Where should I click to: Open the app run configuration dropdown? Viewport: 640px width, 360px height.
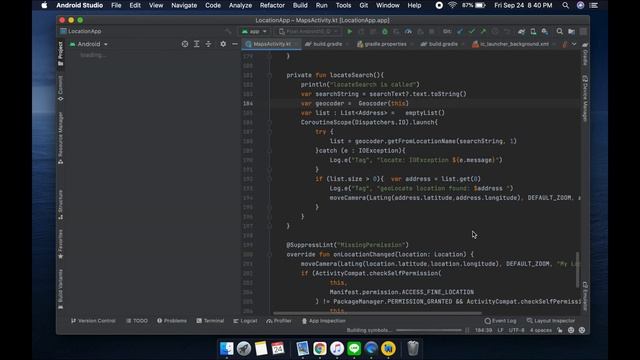coord(254,31)
